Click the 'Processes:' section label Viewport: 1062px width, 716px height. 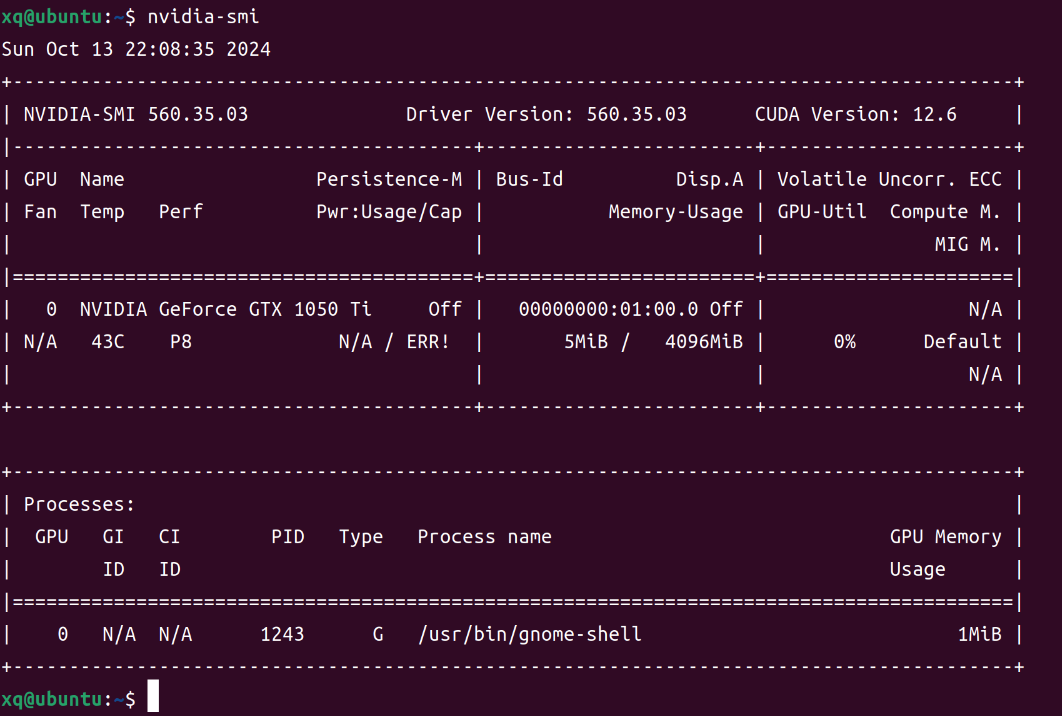79,505
